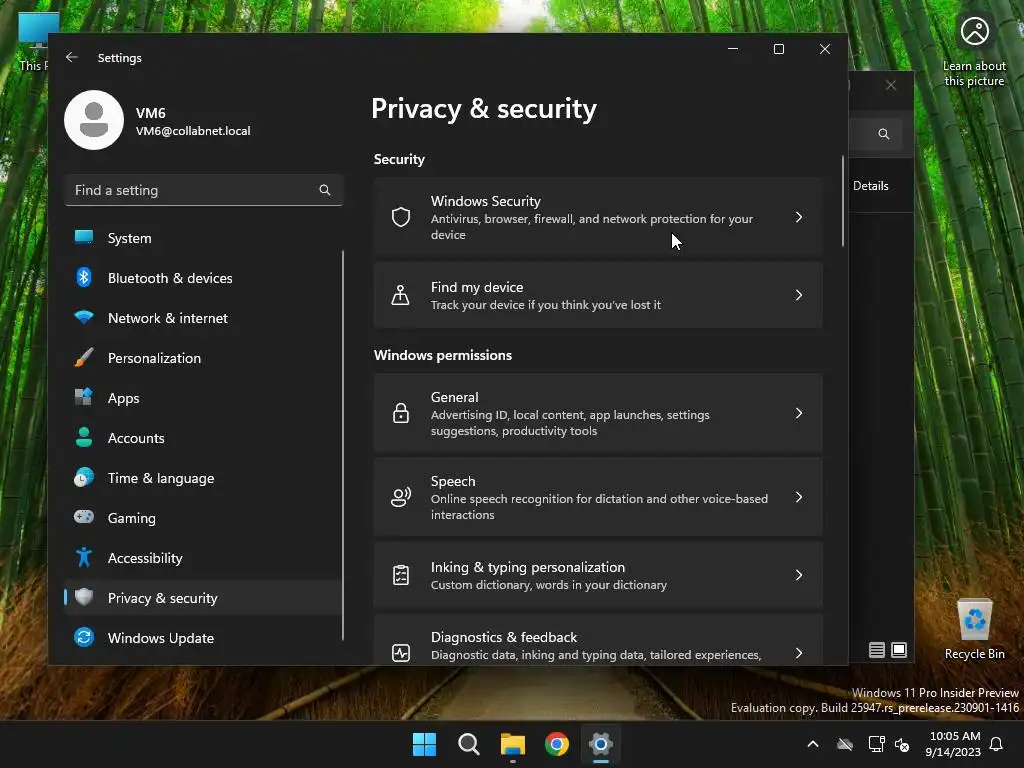
Task: Open Inking & typing personalization card
Action: click(x=598, y=575)
